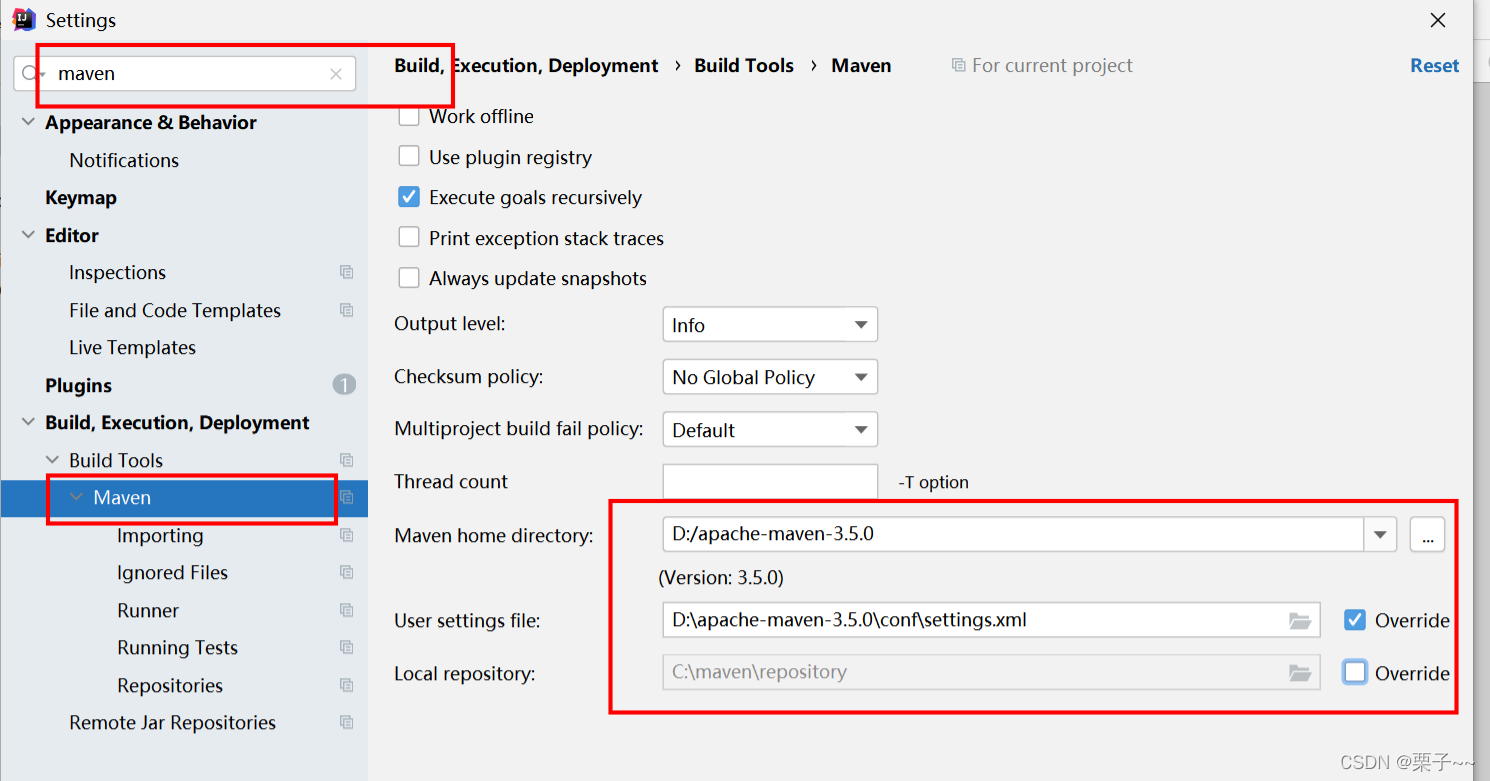Open Inspections settings page
The width and height of the screenshot is (1490, 781).
point(117,272)
